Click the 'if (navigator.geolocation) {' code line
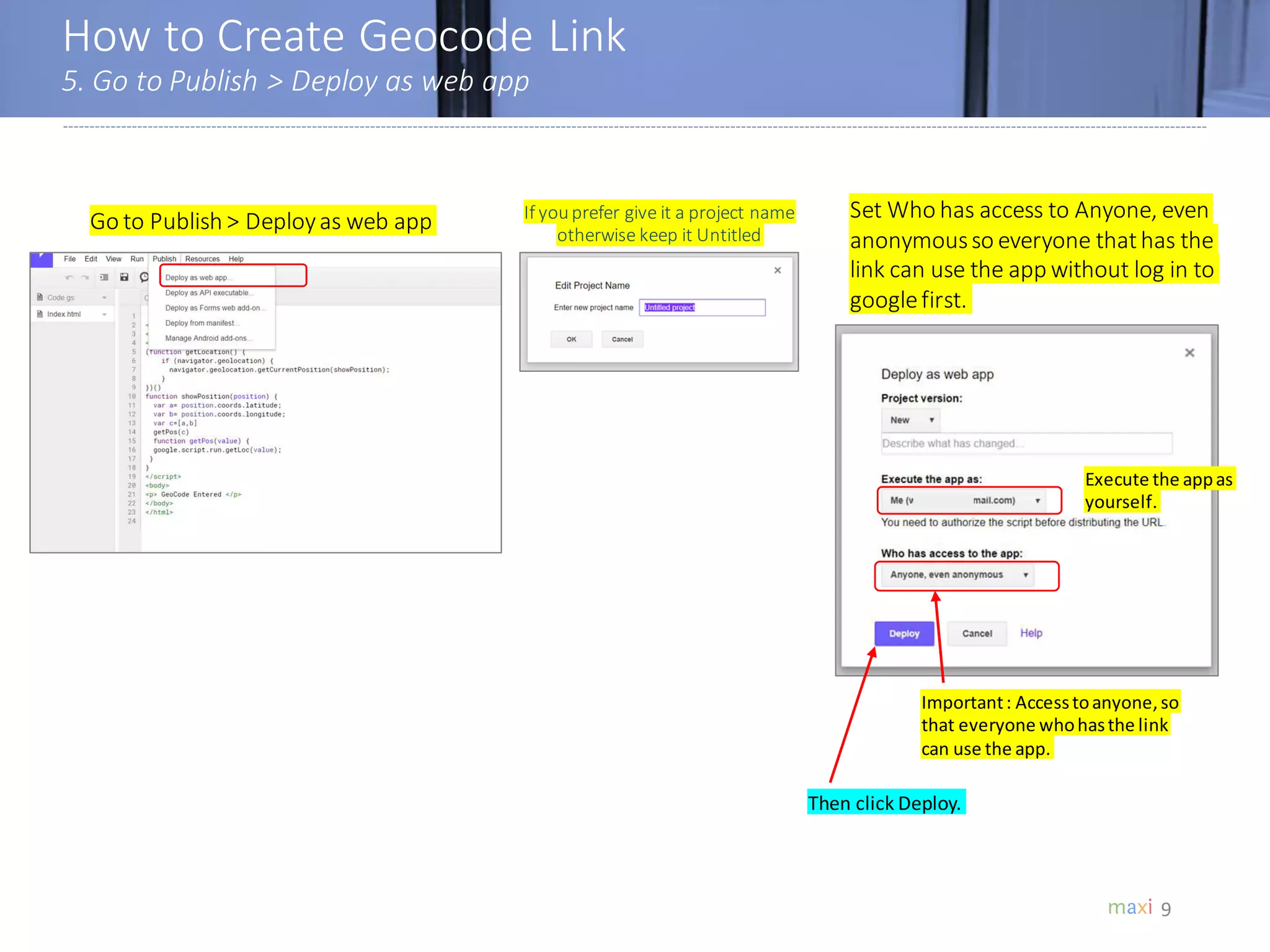 pyautogui.click(x=217, y=361)
